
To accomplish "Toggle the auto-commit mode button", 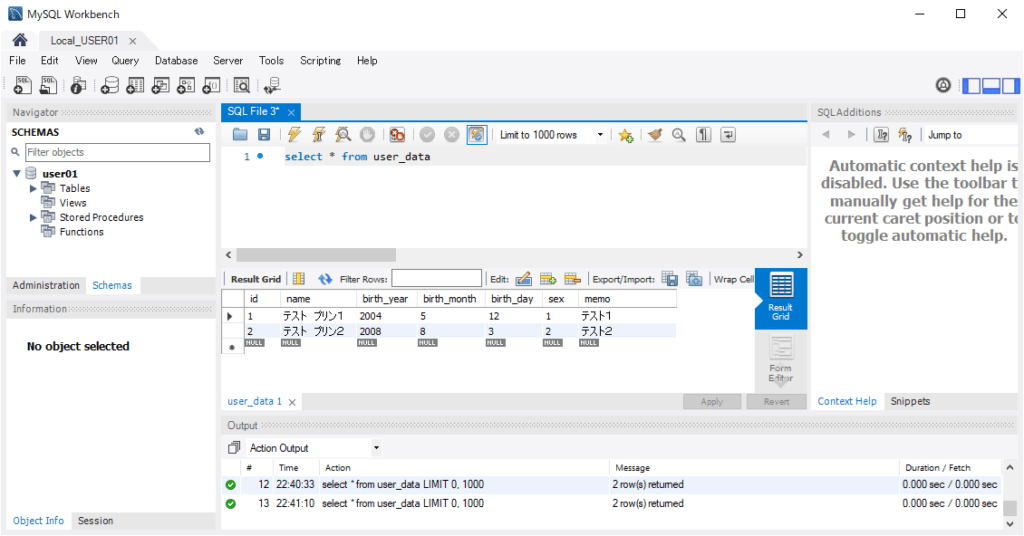I will [476, 135].
